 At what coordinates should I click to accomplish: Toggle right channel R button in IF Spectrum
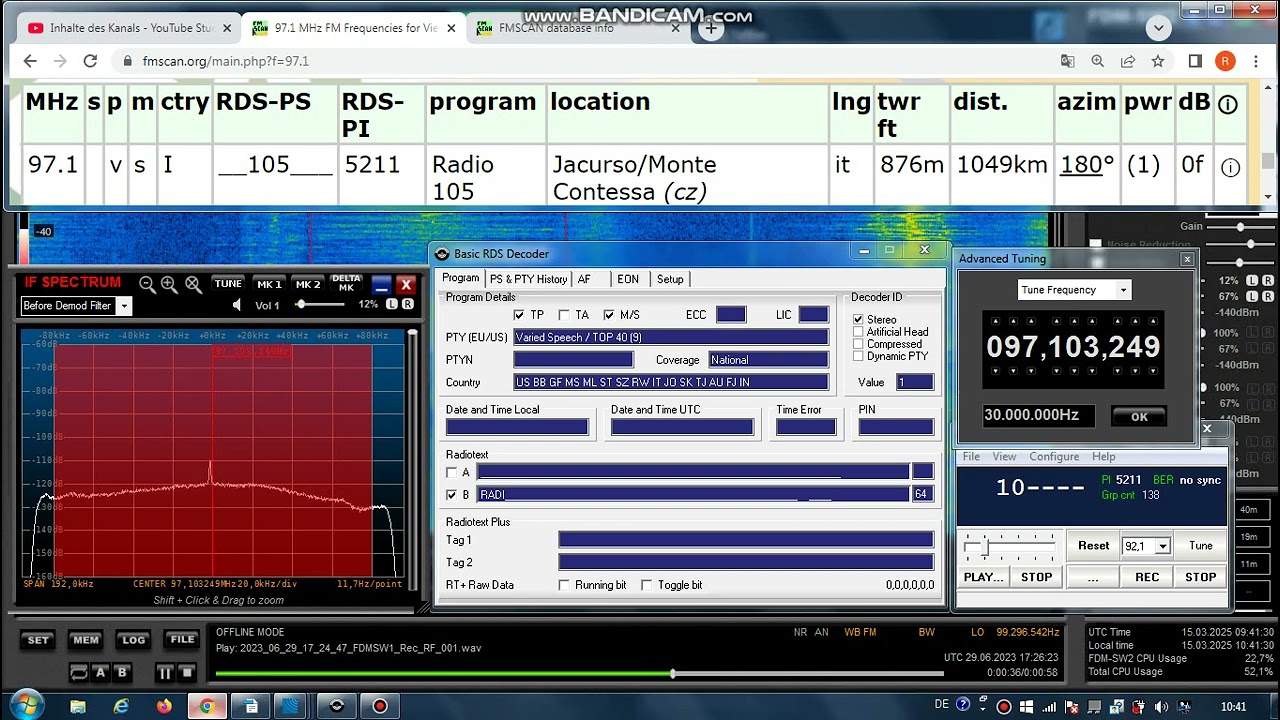pos(407,304)
